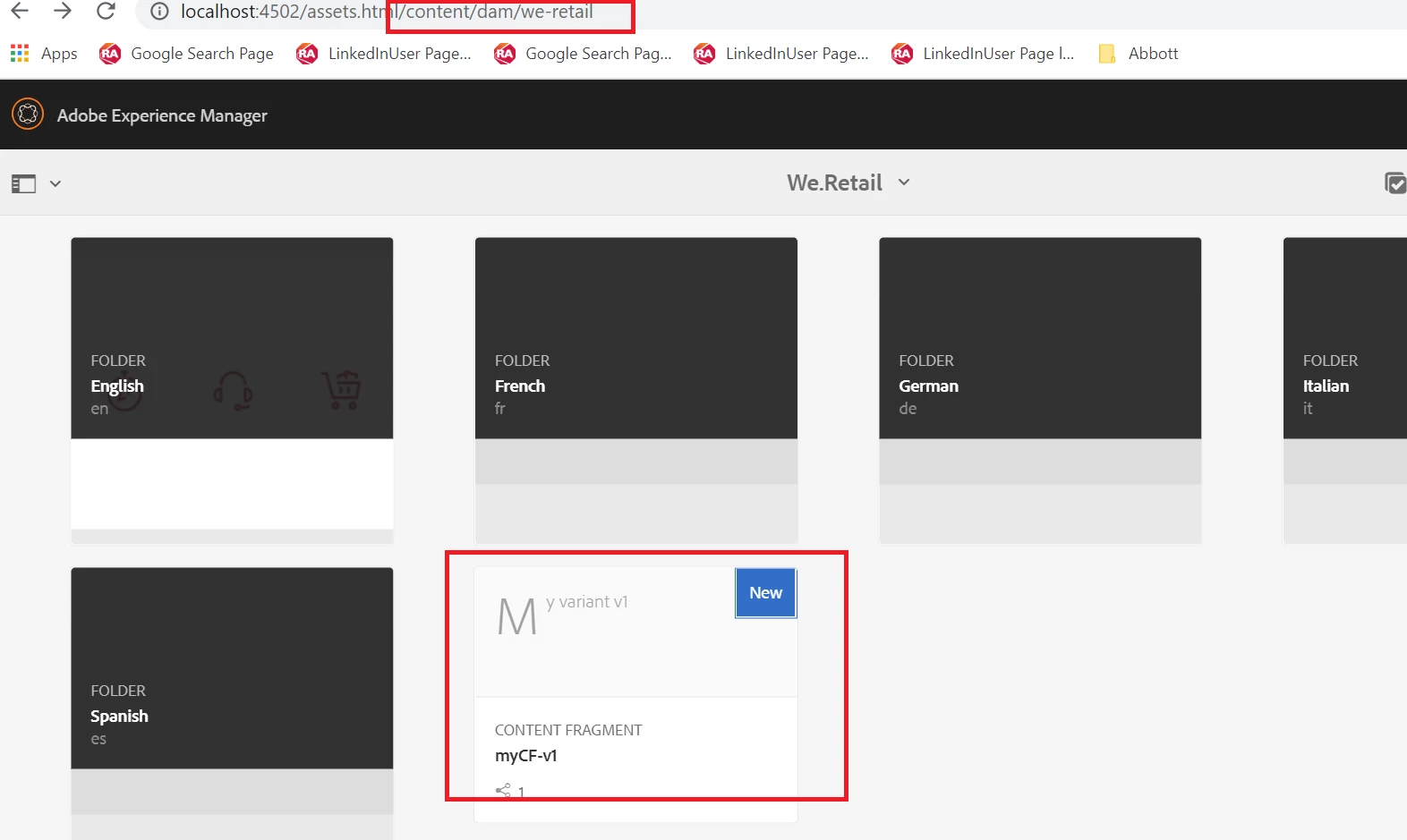This screenshot has width=1407, height=840.
Task: Click the share references icon on myCF-v1
Action: coord(503,791)
